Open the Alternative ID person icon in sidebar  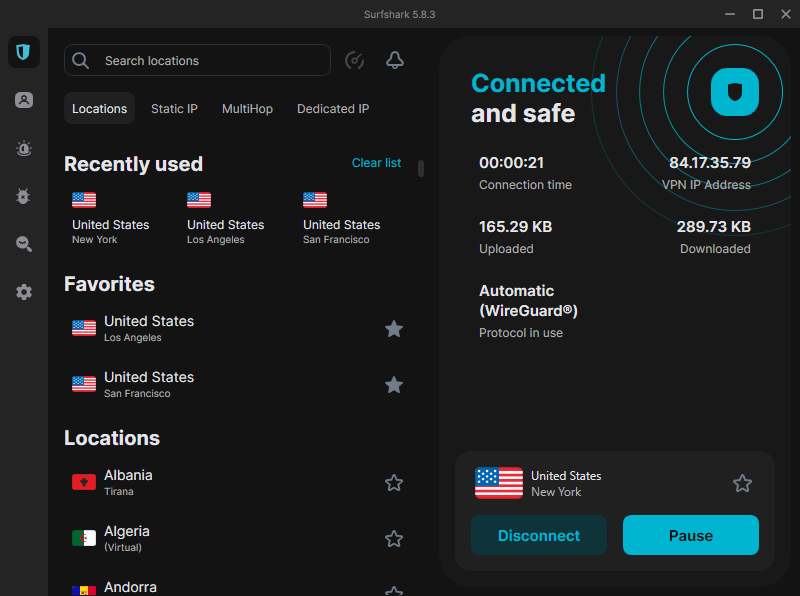click(23, 100)
